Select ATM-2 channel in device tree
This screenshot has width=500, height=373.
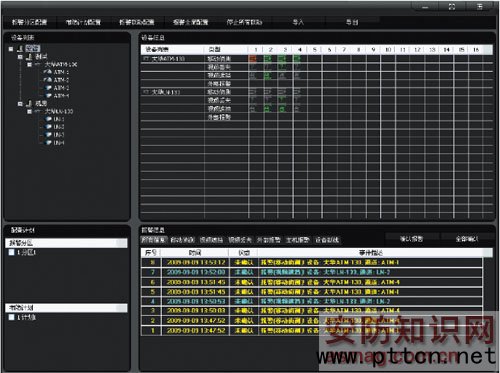[x=61, y=80]
